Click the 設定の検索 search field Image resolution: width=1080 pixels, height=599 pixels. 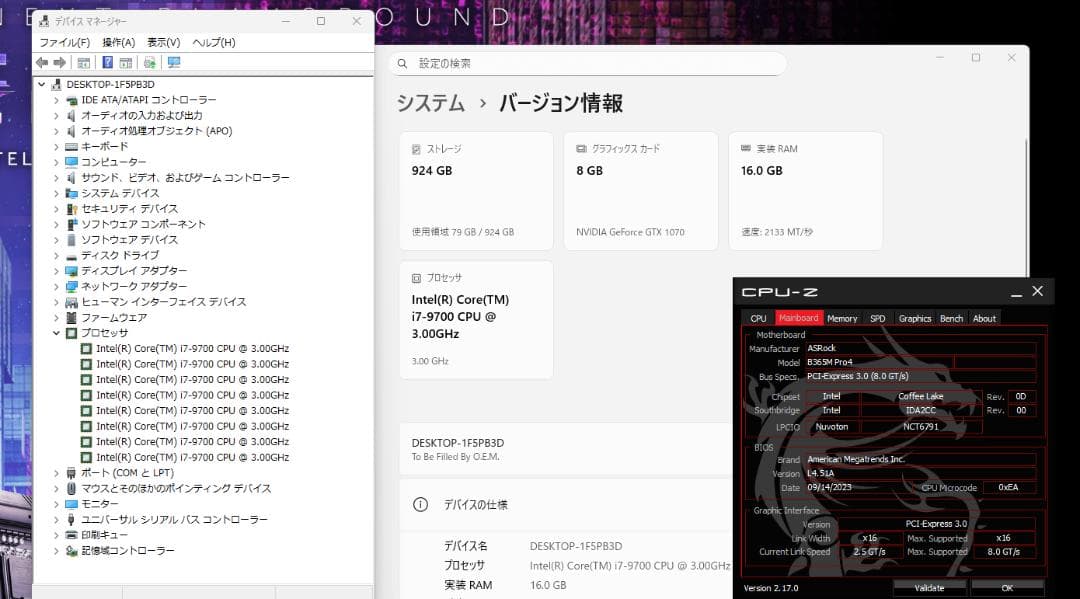588,63
